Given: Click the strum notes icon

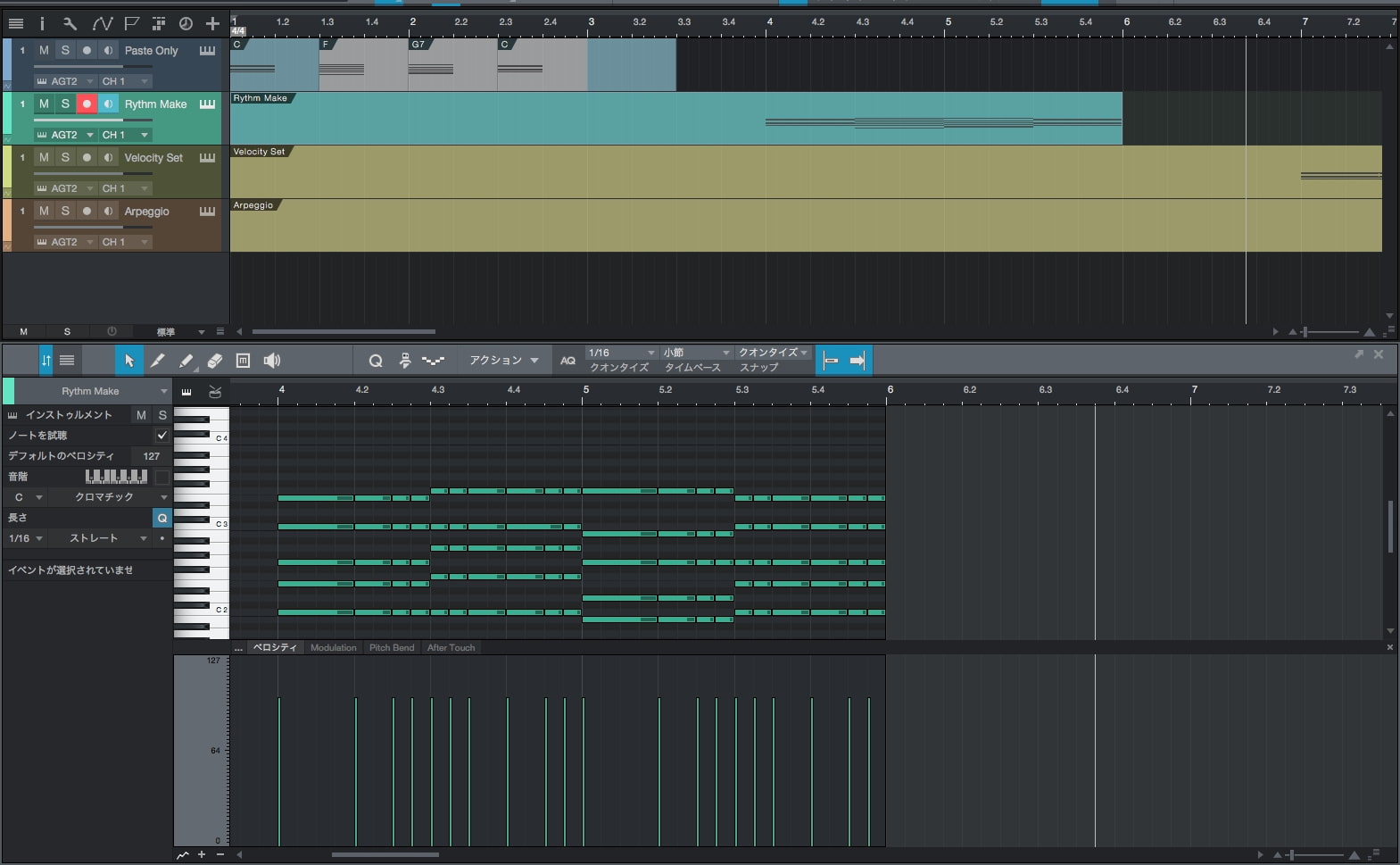Looking at the screenshot, I should (x=434, y=361).
